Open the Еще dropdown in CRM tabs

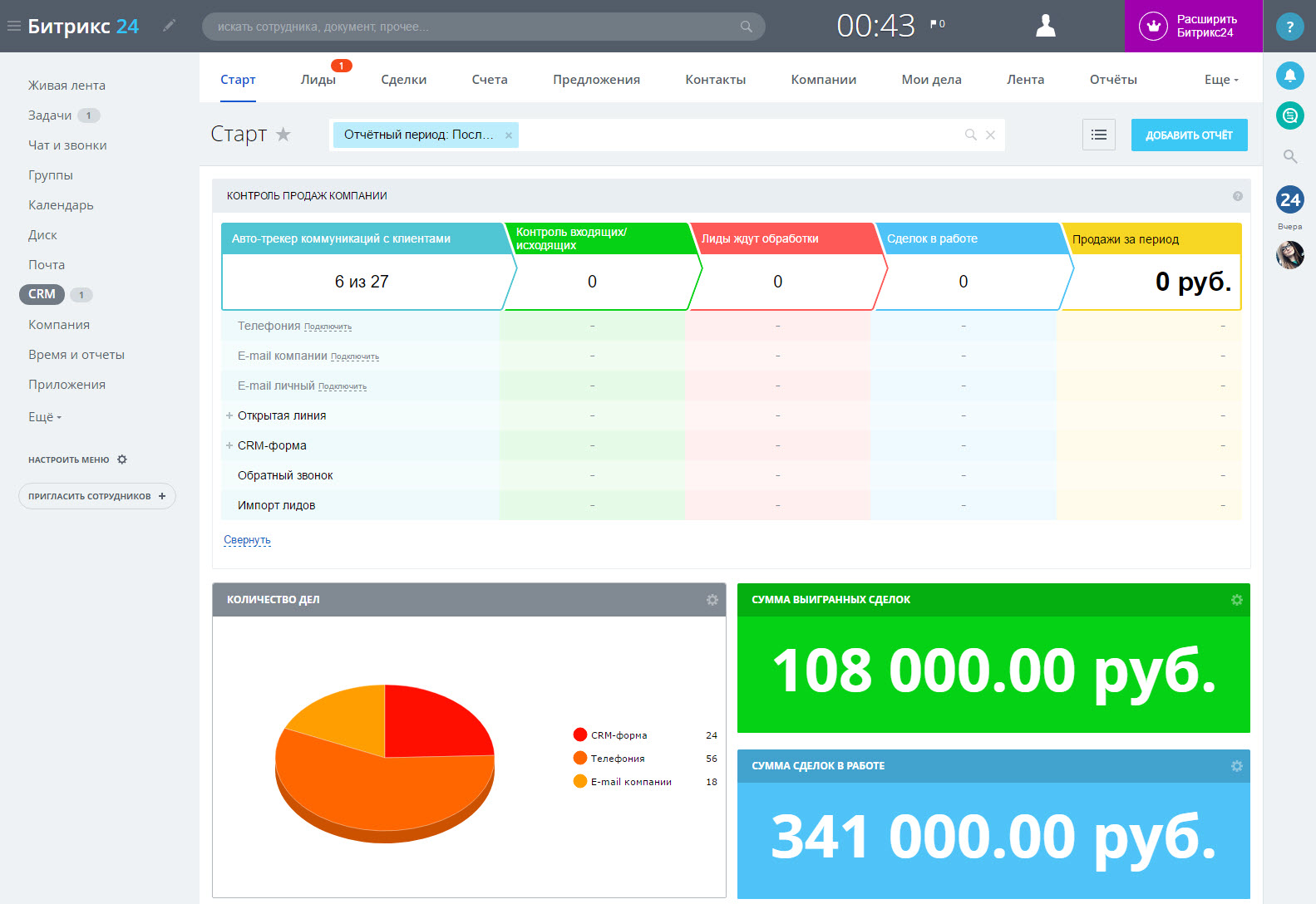pyautogui.click(x=1221, y=80)
